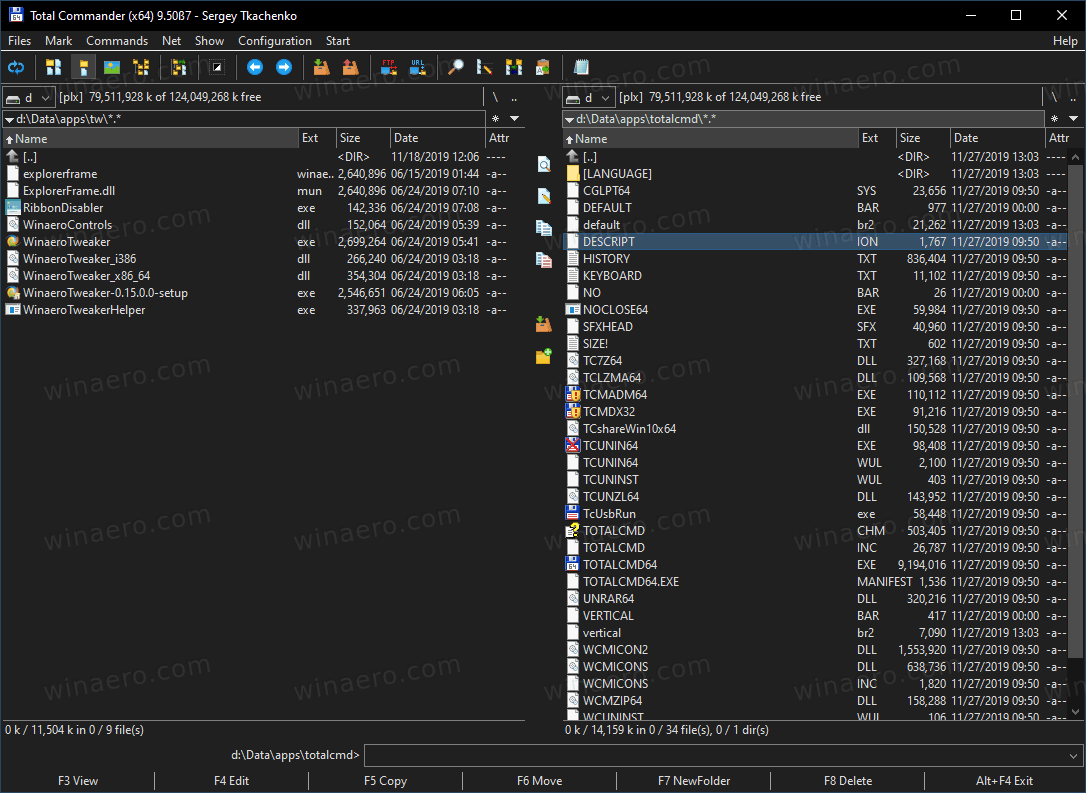Image resolution: width=1086 pixels, height=793 pixels.
Task: Click the Alt+F4 Exit button
Action: pos(1004,781)
